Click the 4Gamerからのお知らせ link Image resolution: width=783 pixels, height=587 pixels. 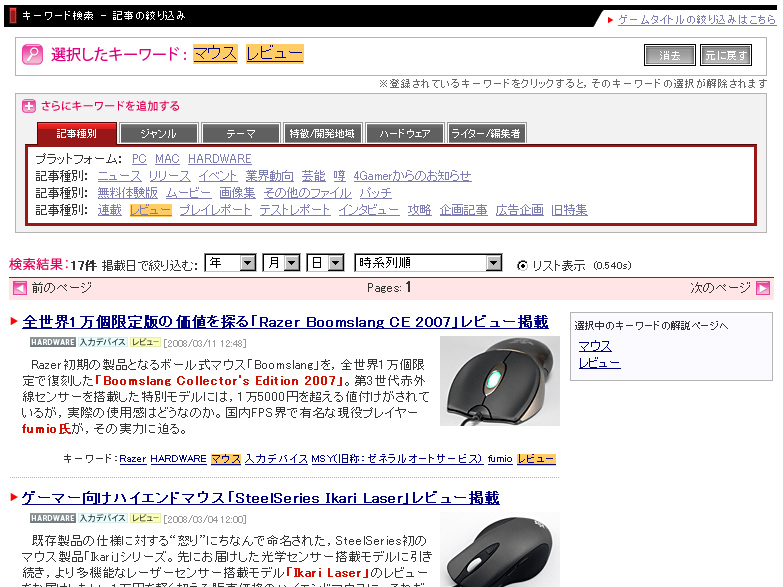[412, 176]
